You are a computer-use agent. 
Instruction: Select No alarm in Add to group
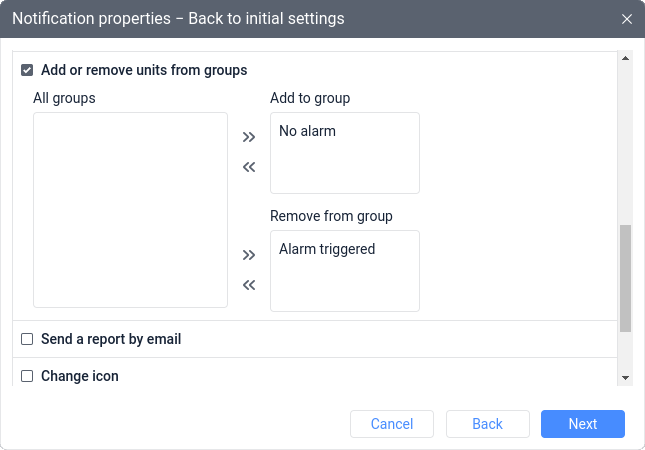(307, 131)
